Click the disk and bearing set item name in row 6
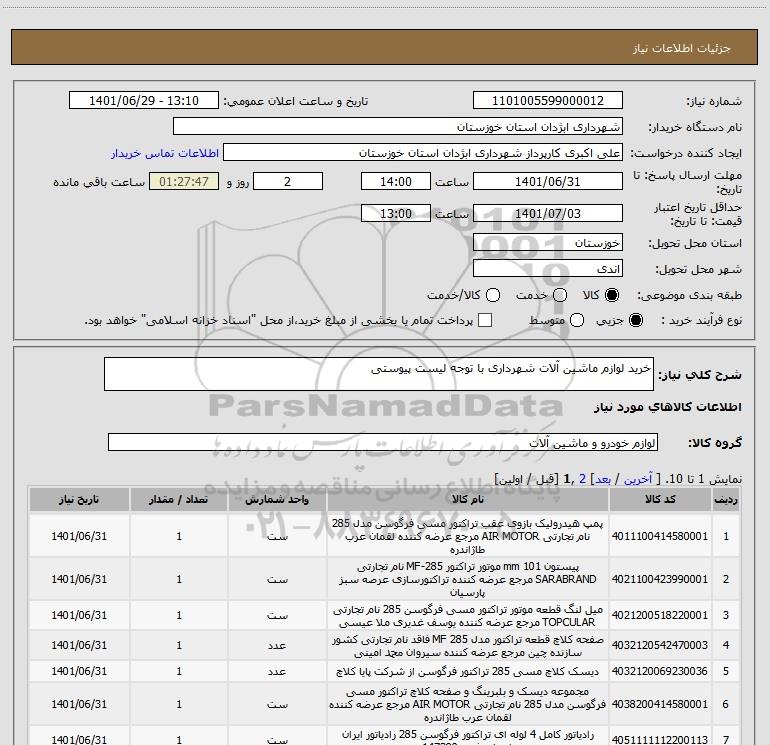770x745 pixels. (x=468, y=704)
